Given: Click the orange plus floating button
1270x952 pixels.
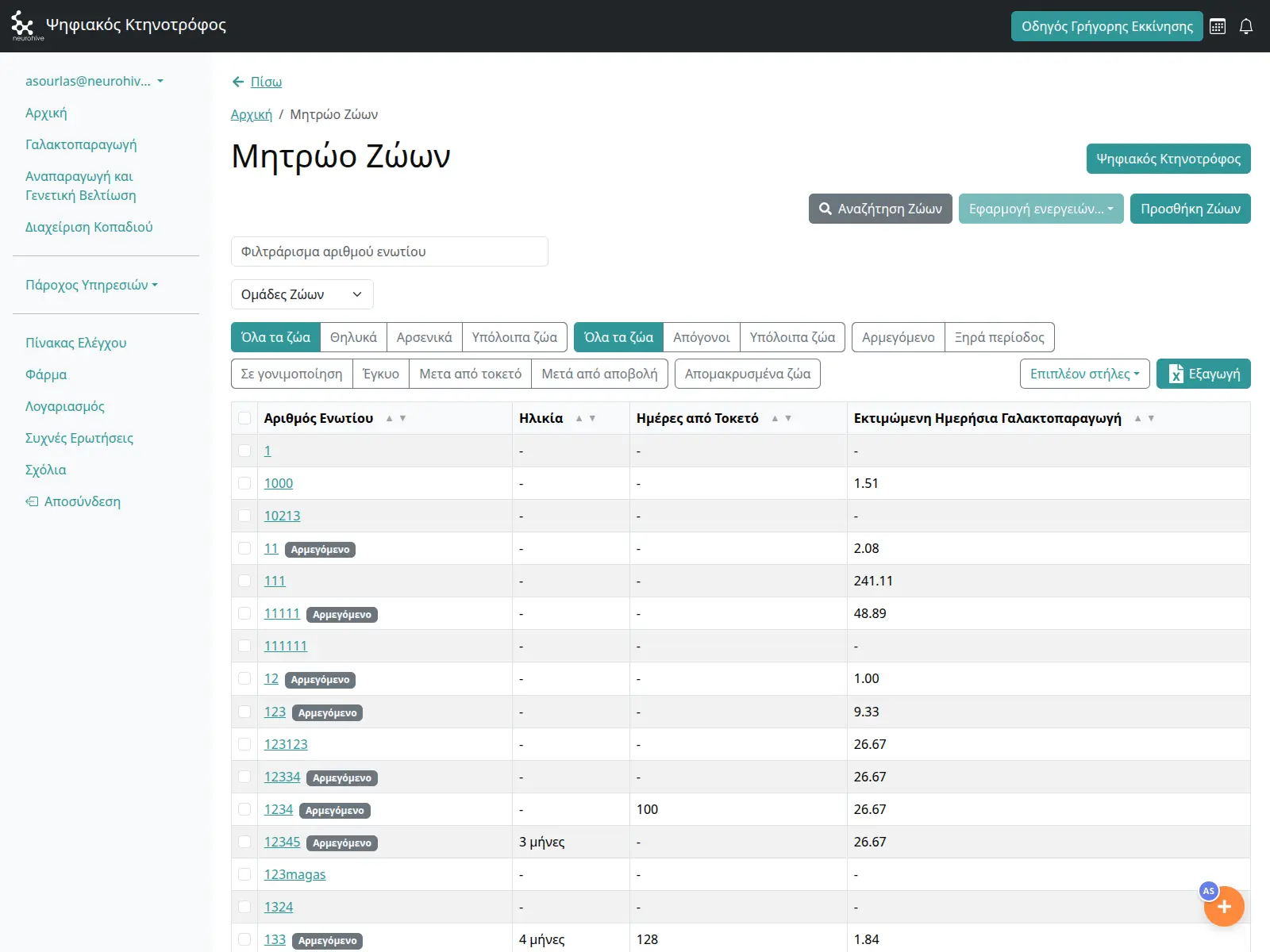Looking at the screenshot, I should coord(1223,907).
